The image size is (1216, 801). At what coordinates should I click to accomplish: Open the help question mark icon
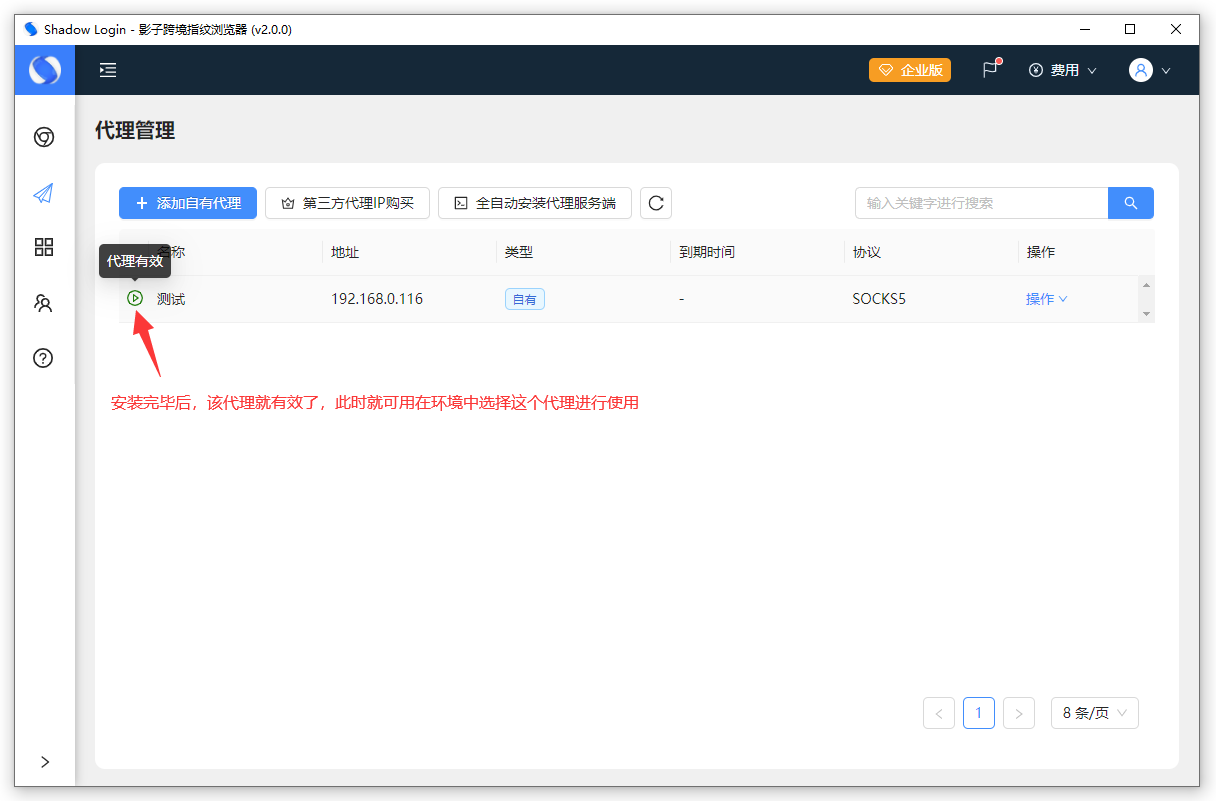click(44, 358)
